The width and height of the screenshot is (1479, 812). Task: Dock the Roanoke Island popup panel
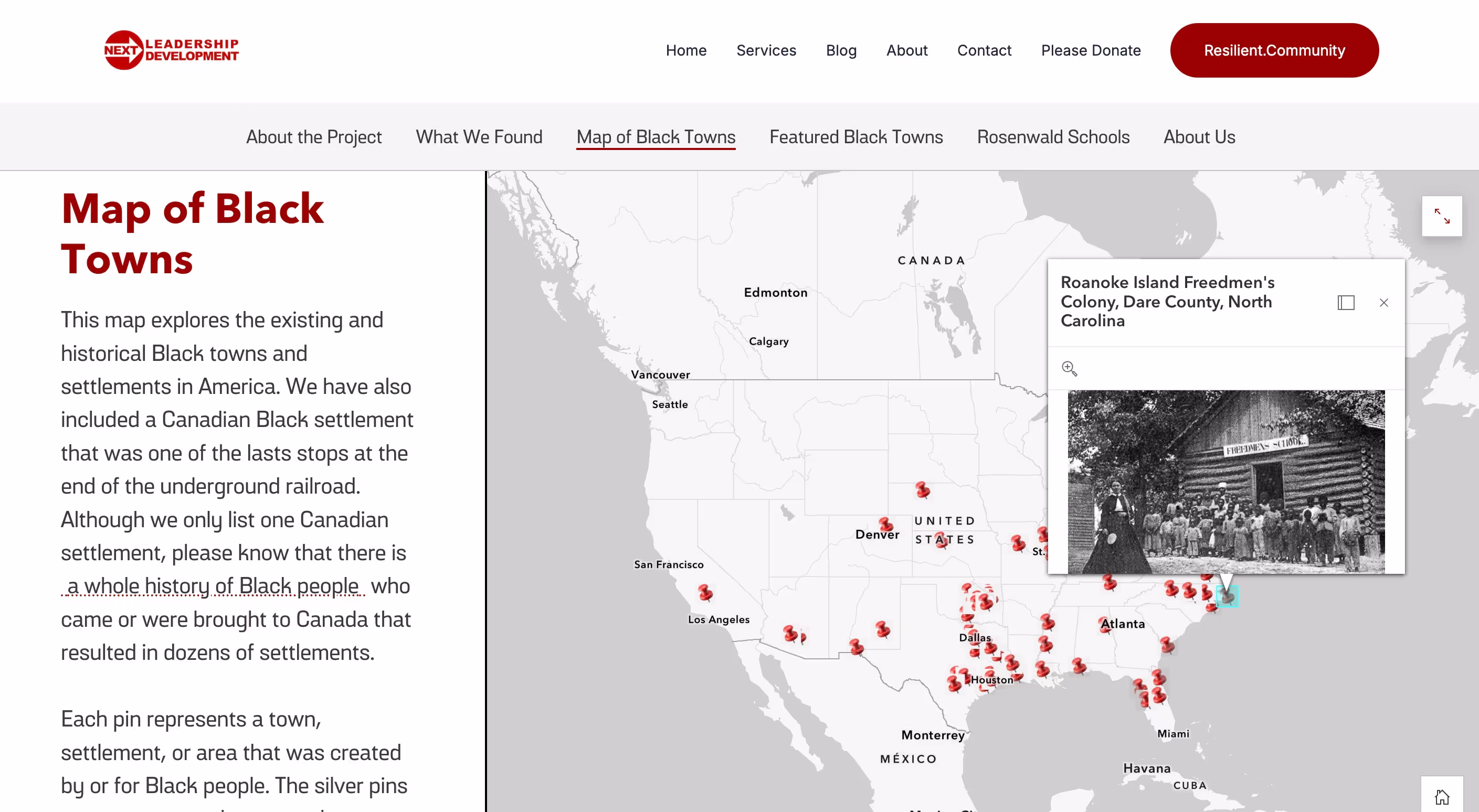coord(1346,303)
